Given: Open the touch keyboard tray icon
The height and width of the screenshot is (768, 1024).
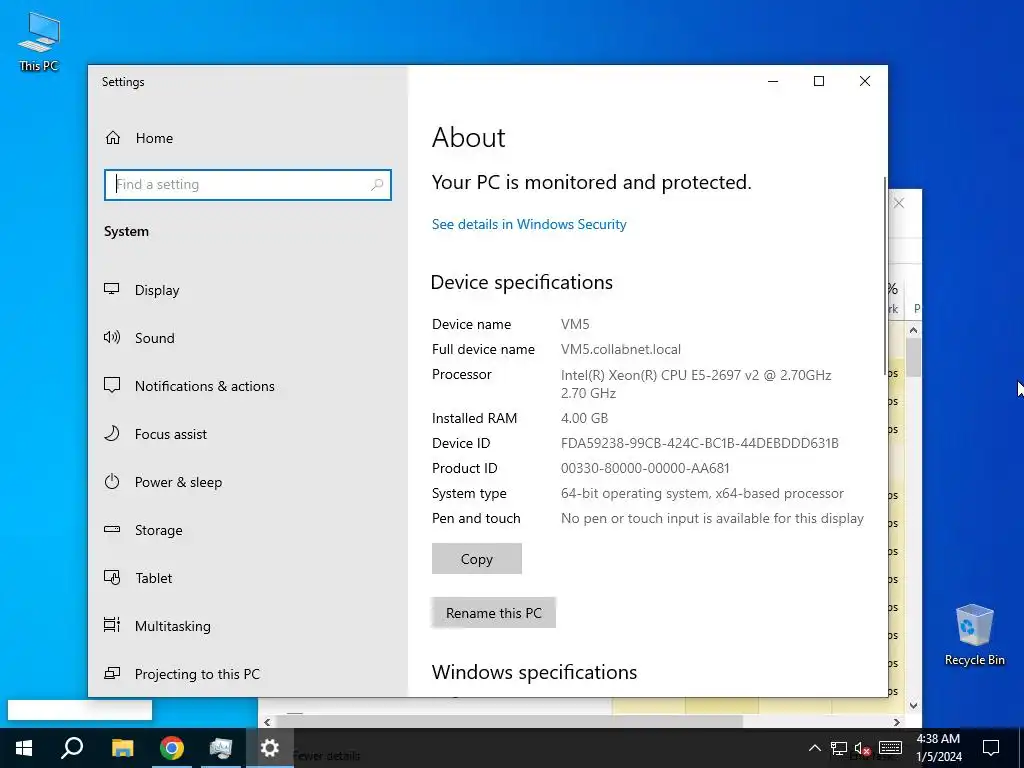Looking at the screenshot, I should tap(890, 748).
